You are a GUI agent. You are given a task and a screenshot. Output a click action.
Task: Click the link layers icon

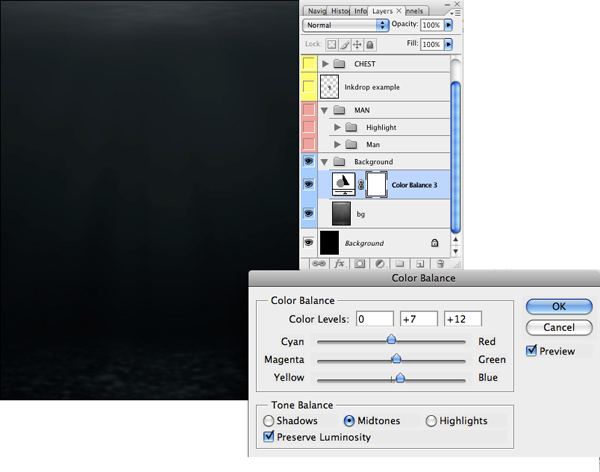[x=318, y=264]
